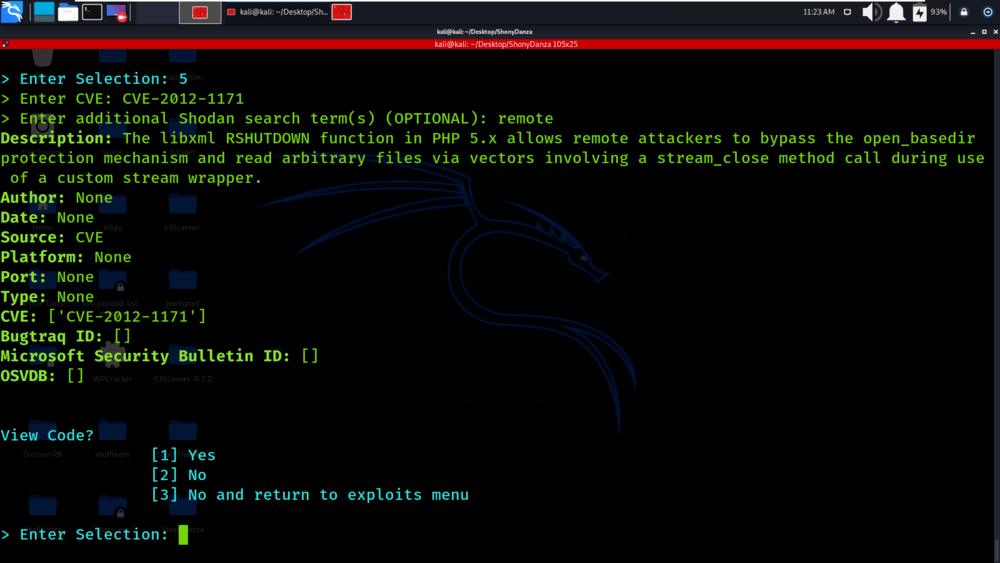Open the file manager from panel
This screenshot has height=563, width=1000.
68,11
